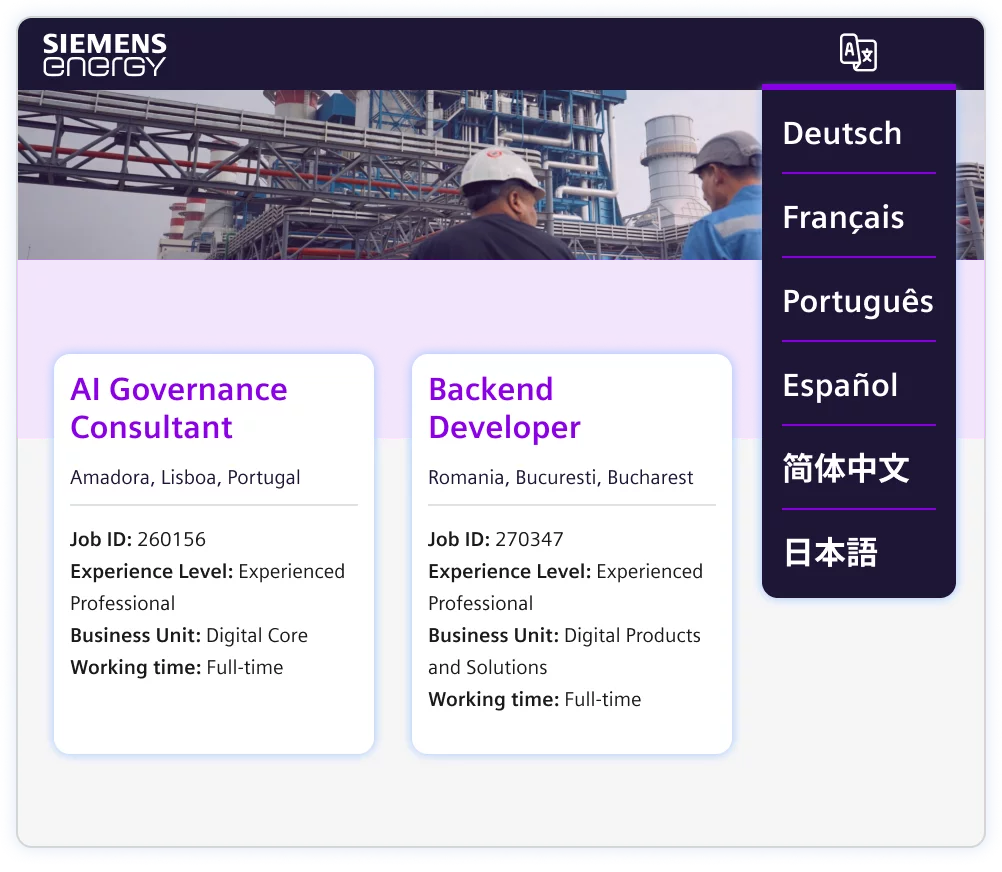The image size is (1002, 872).
Task: Toggle the language translate icon
Action: [857, 52]
